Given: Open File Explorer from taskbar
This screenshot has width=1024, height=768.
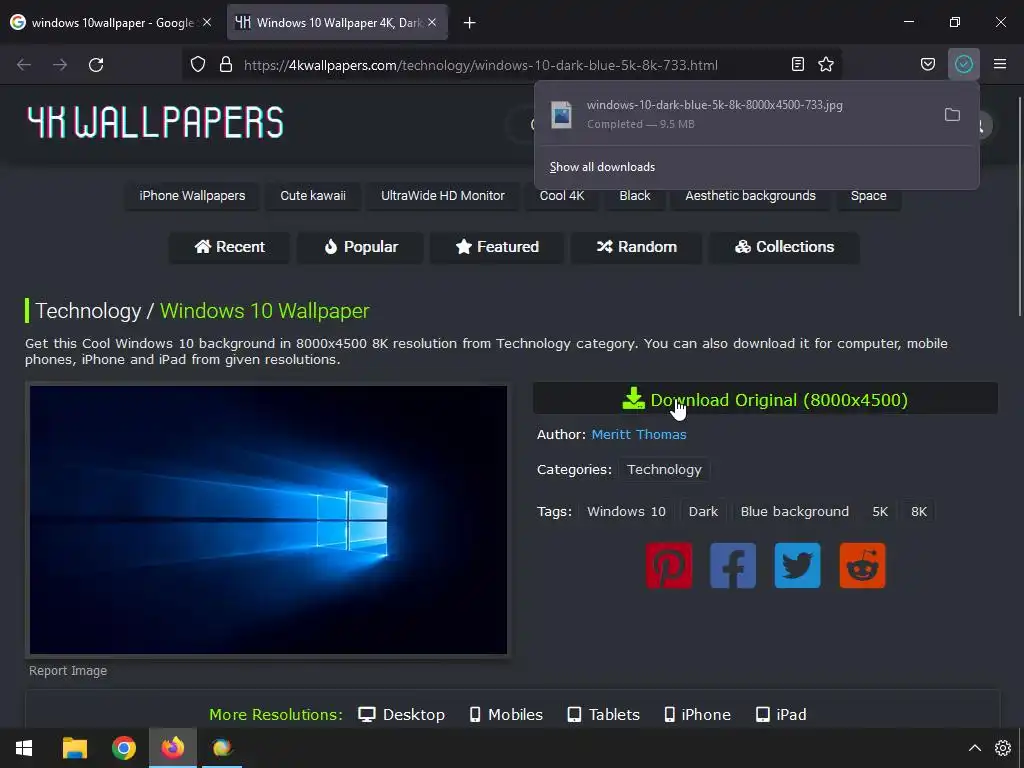Looking at the screenshot, I should [74, 748].
